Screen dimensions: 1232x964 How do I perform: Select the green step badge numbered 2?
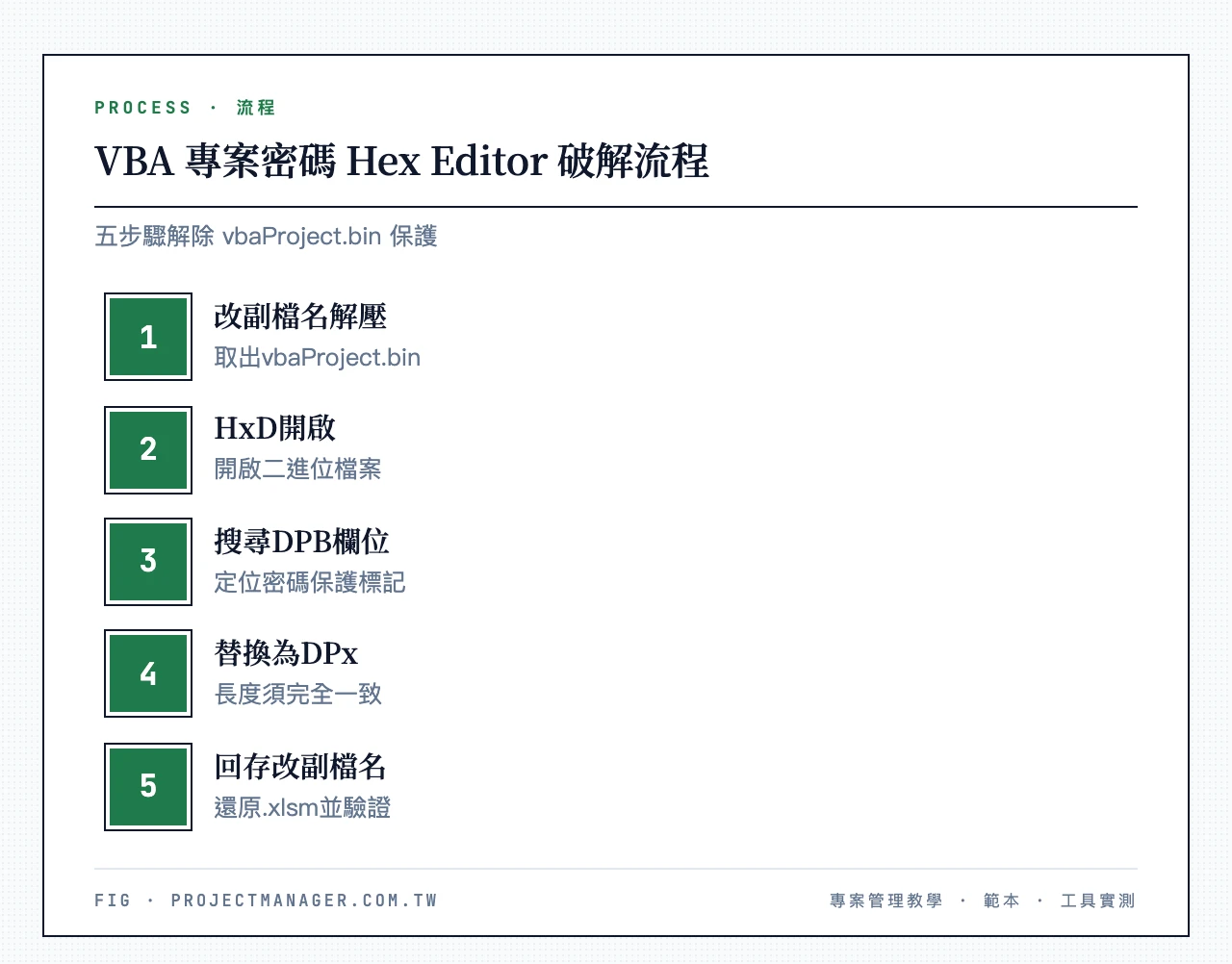click(148, 449)
